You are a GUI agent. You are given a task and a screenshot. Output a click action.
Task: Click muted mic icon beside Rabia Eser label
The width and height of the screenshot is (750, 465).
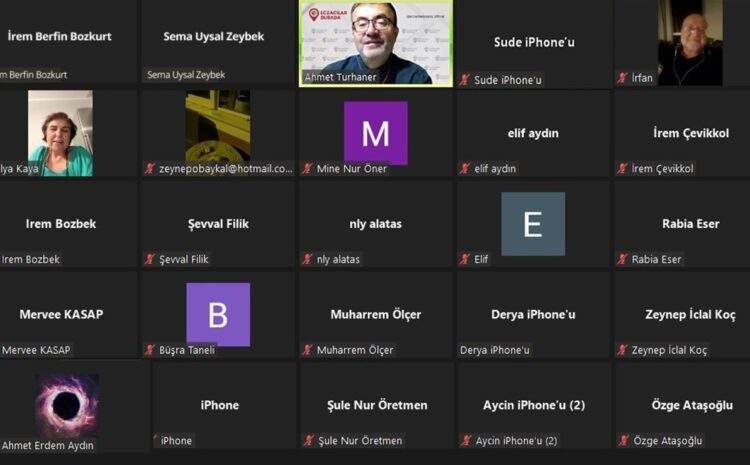pyautogui.click(x=622, y=259)
